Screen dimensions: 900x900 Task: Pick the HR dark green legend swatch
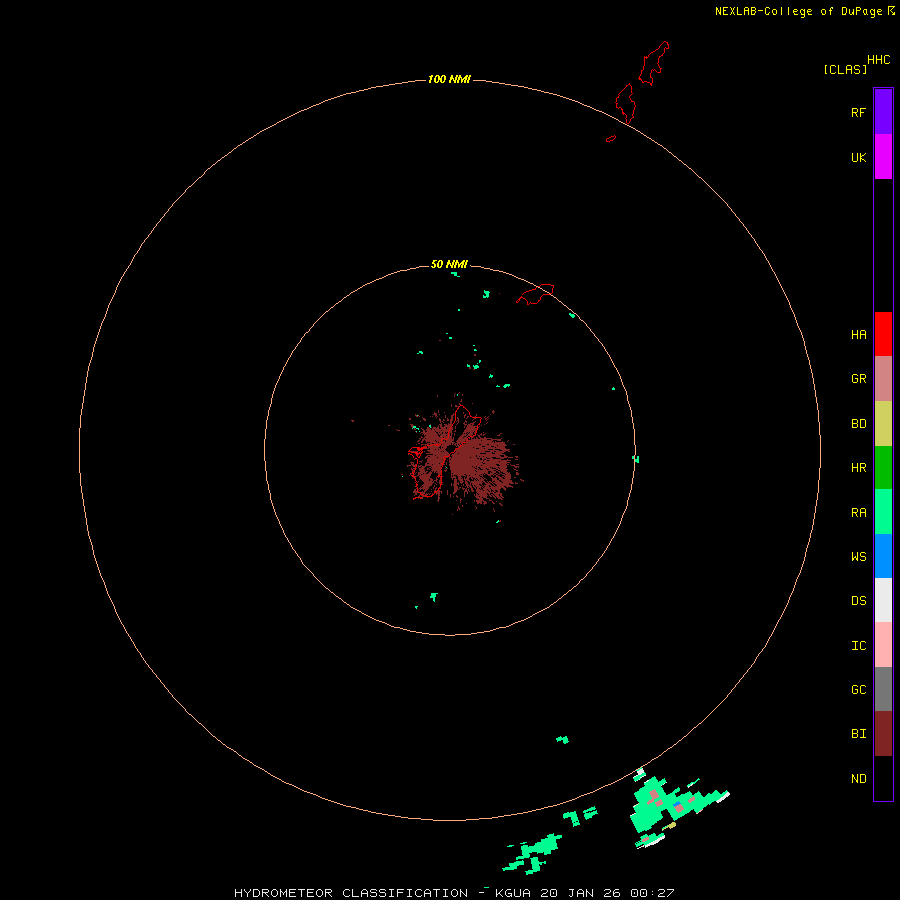click(883, 468)
